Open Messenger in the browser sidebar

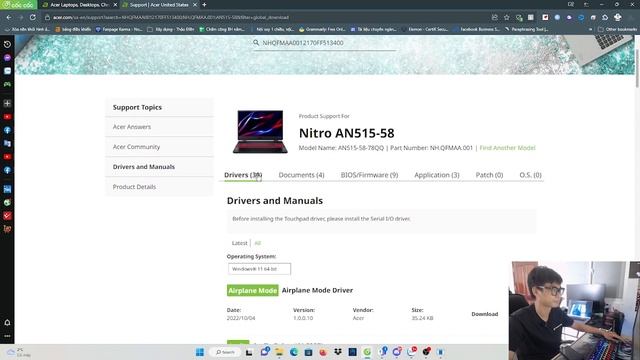[7, 58]
